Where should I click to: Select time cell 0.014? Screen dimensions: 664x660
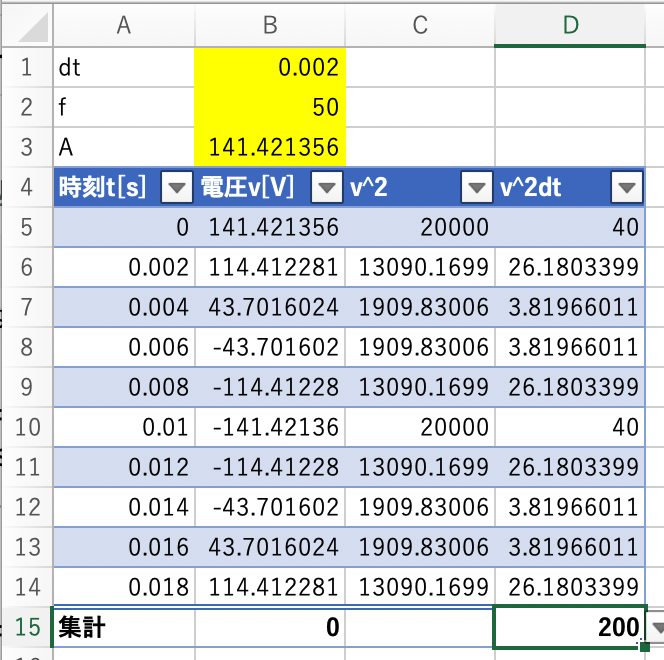click(124, 507)
